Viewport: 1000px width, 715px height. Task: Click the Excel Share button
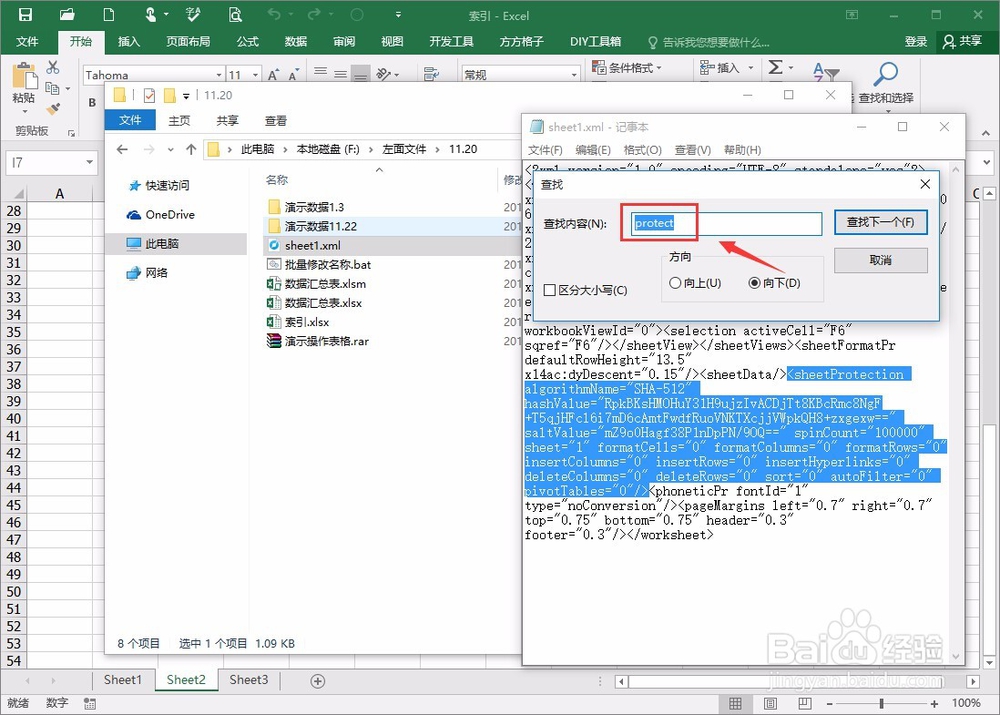[x=962, y=41]
